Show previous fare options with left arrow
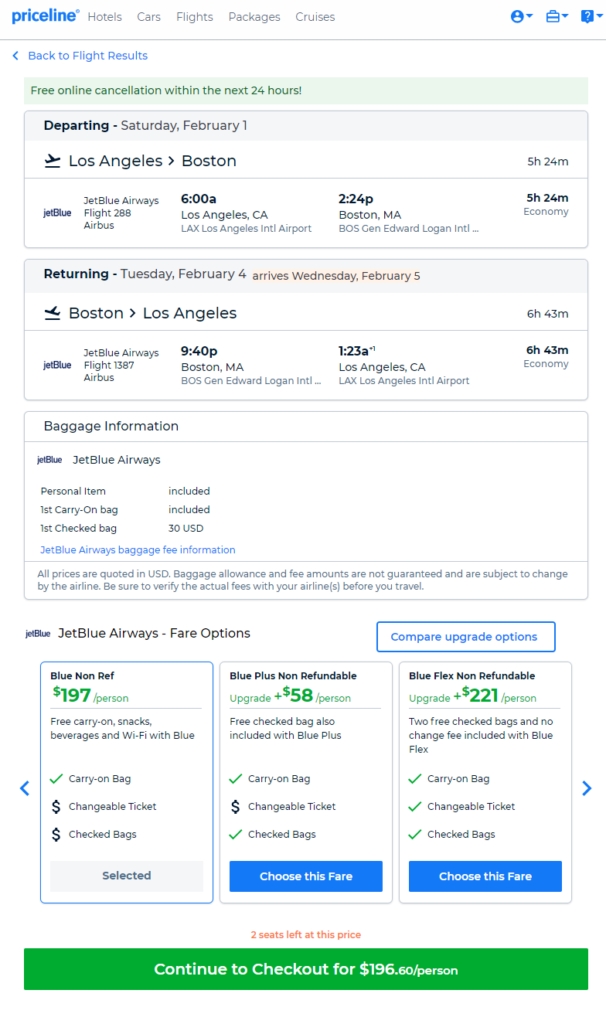The width and height of the screenshot is (606, 1024). tap(25, 788)
